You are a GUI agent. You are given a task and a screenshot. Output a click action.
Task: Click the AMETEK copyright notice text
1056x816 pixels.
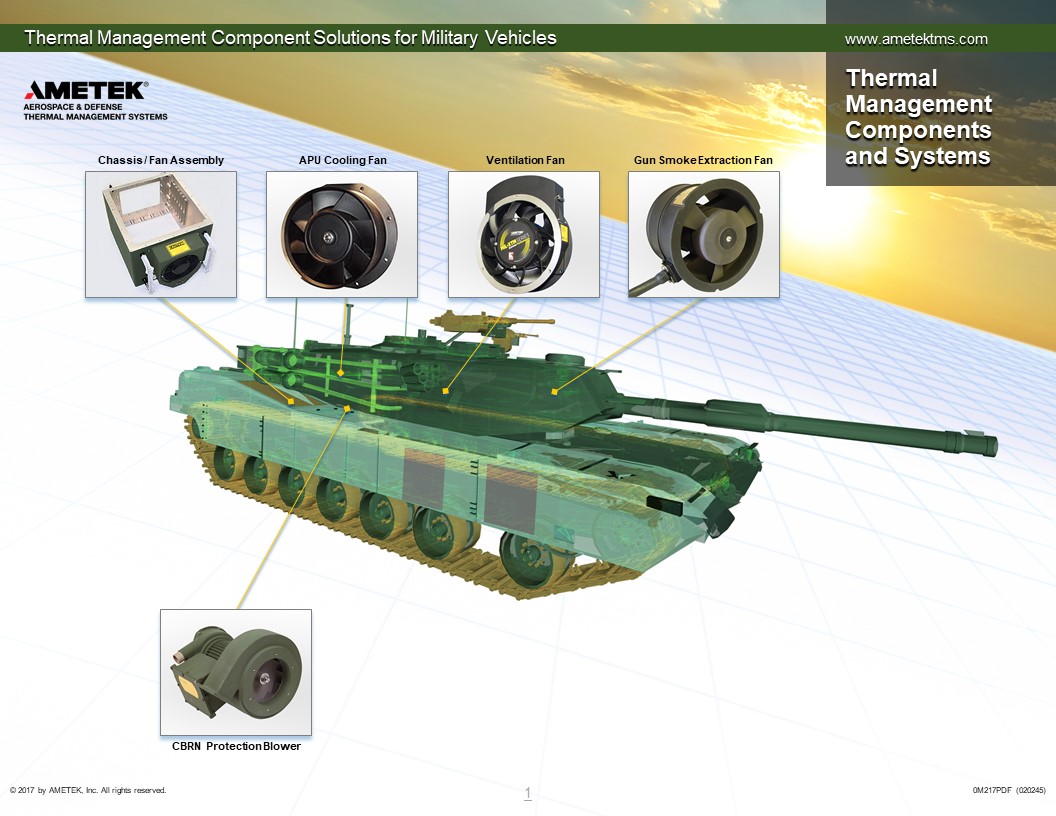point(88,790)
